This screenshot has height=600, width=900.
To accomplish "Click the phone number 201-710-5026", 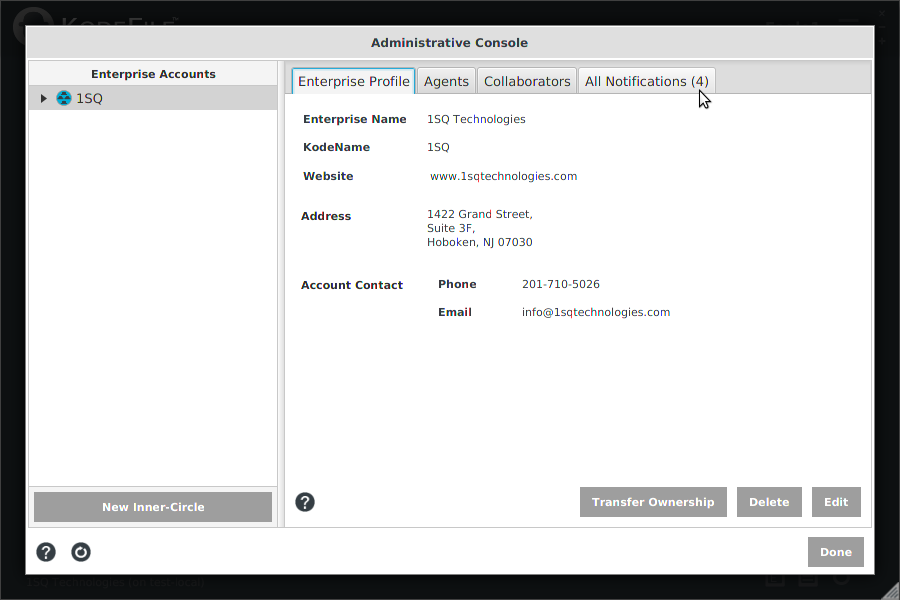I will coord(561,284).
